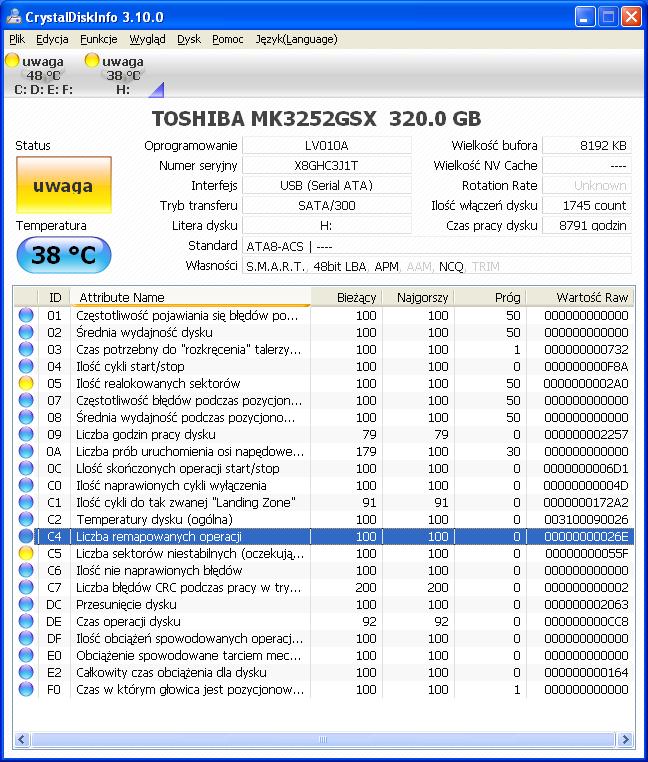Click the blue triangle next disk indicator
648x762 pixels.
[x=157, y=89]
